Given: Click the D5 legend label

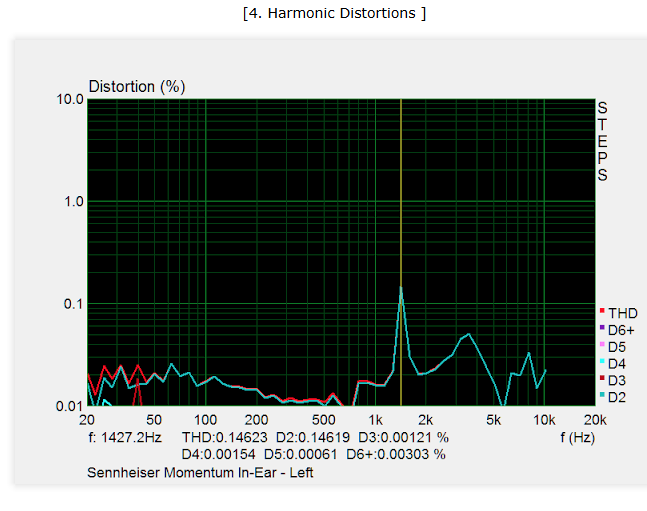Looking at the screenshot, I should [x=617, y=347].
